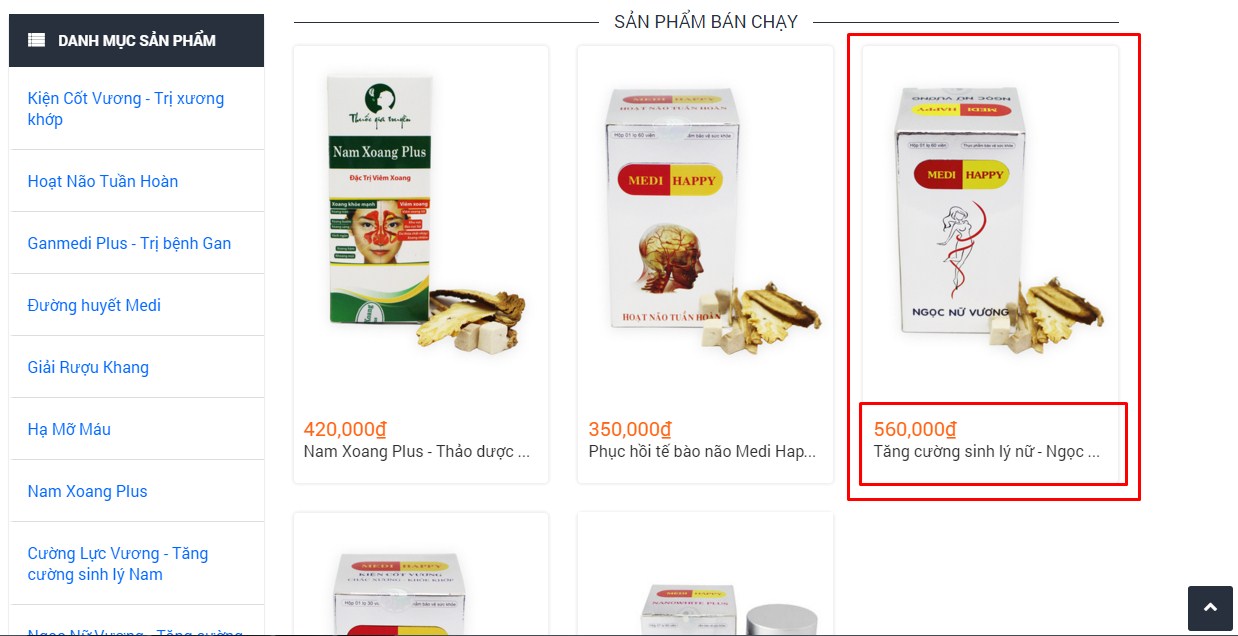Screen dimensions: 1238x636
Task: Click the list icon beside Danh mục sản phẩm
Action: tap(36, 41)
